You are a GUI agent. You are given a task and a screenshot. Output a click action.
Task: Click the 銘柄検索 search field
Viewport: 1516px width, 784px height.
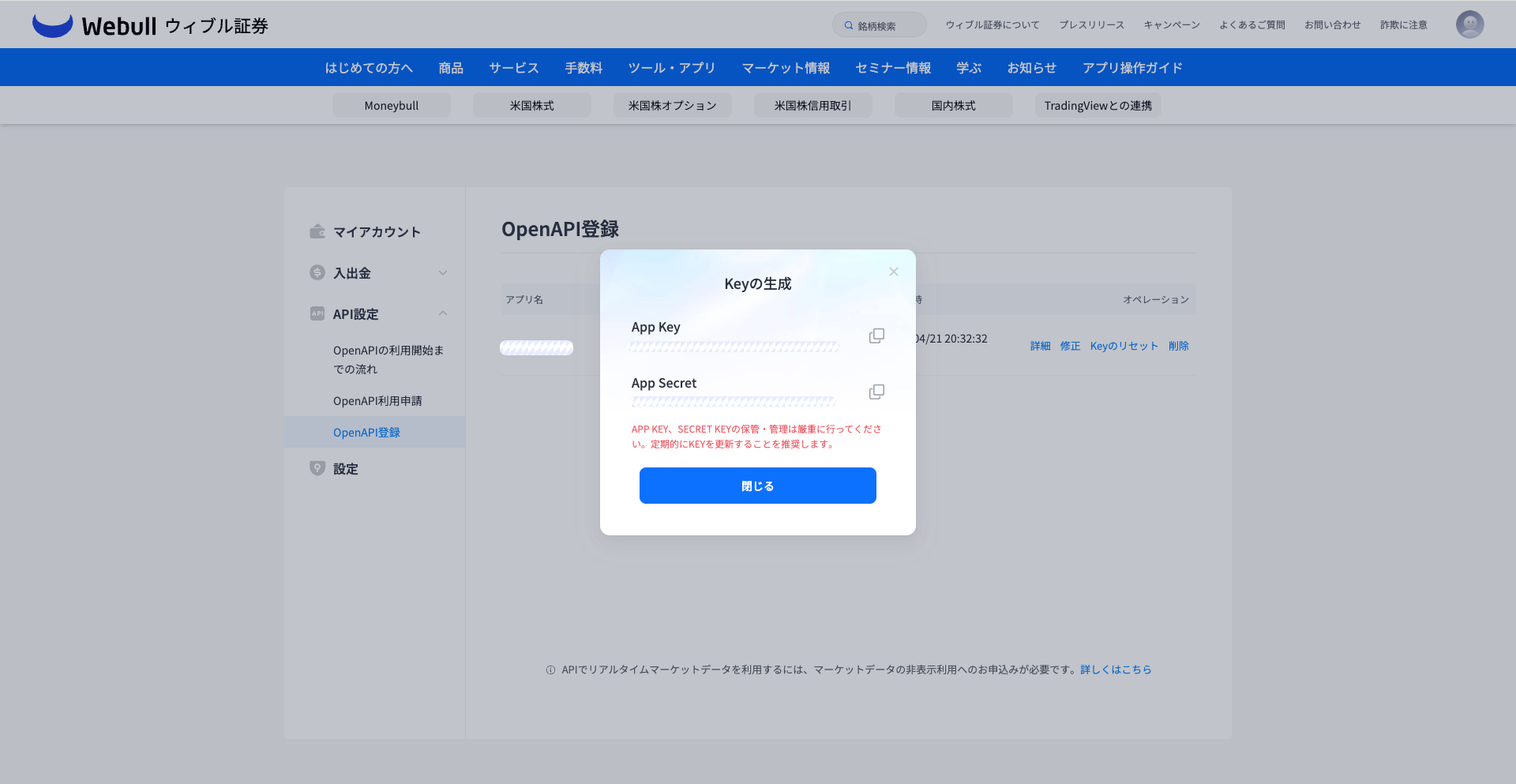(x=880, y=25)
